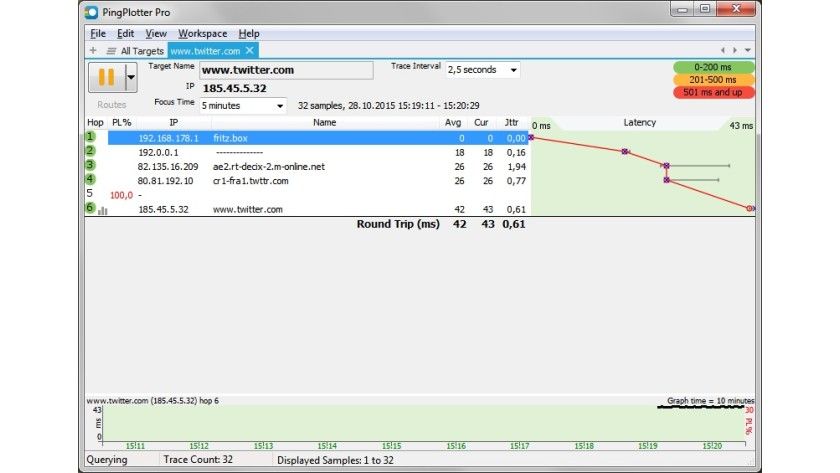Click the tab scroll left arrow

(723, 50)
